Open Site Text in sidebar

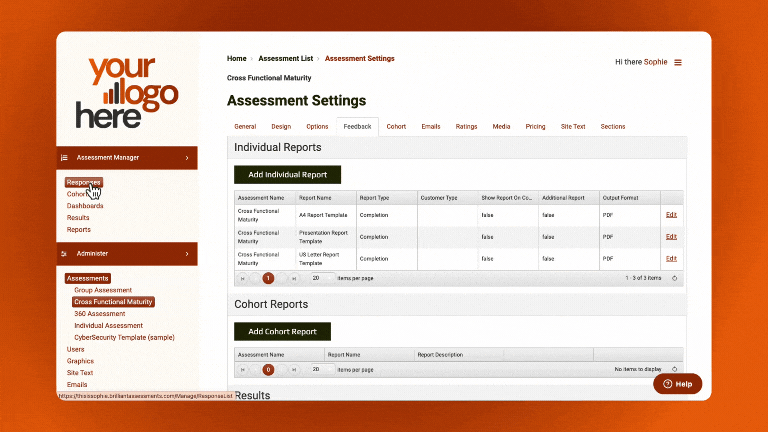click(80, 373)
